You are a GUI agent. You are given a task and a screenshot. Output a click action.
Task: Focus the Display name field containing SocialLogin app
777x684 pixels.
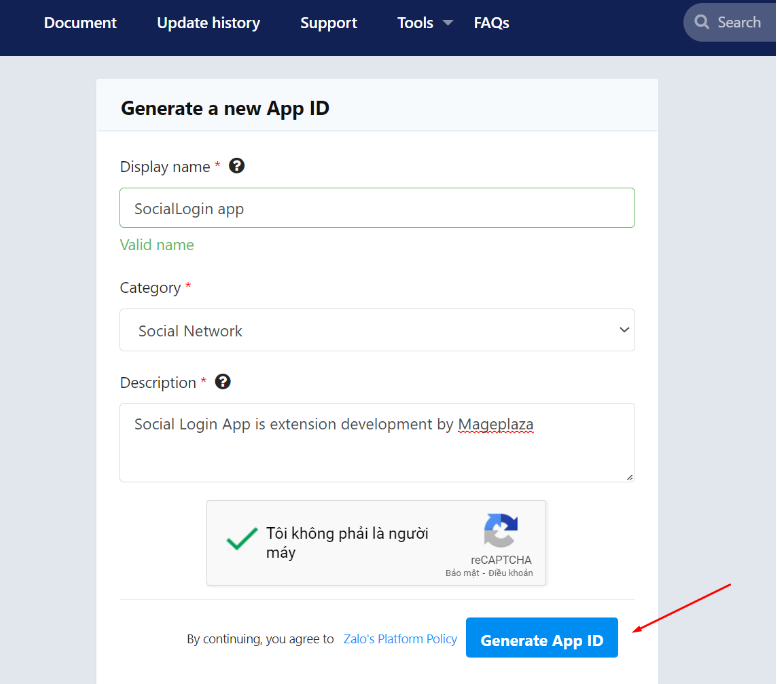(x=376, y=208)
